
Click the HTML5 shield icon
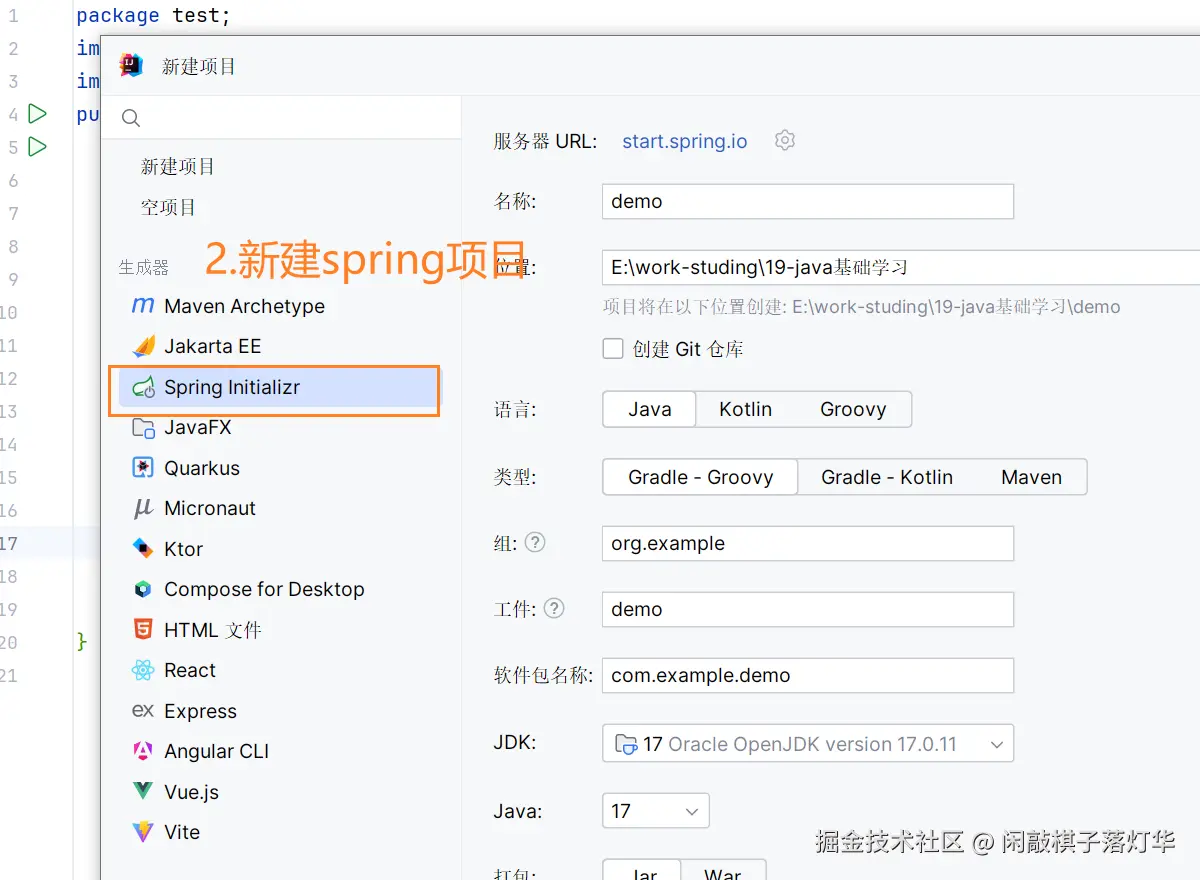(x=144, y=630)
